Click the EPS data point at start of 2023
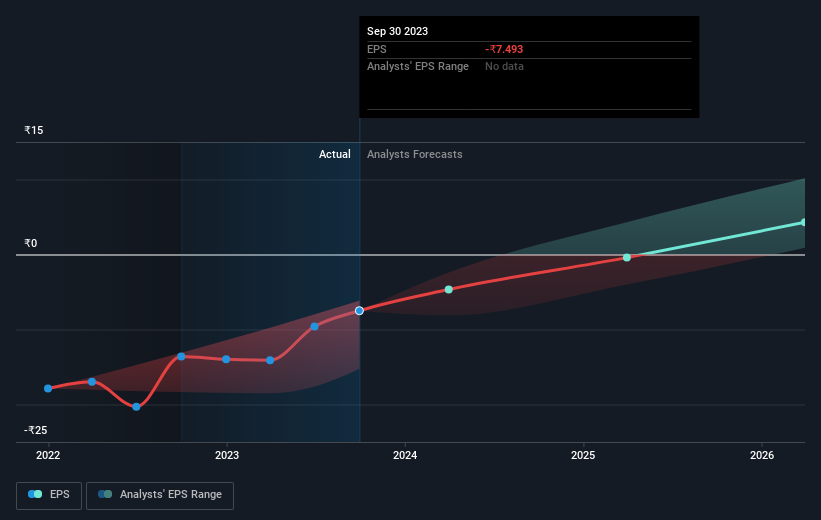821x520 pixels. click(226, 359)
